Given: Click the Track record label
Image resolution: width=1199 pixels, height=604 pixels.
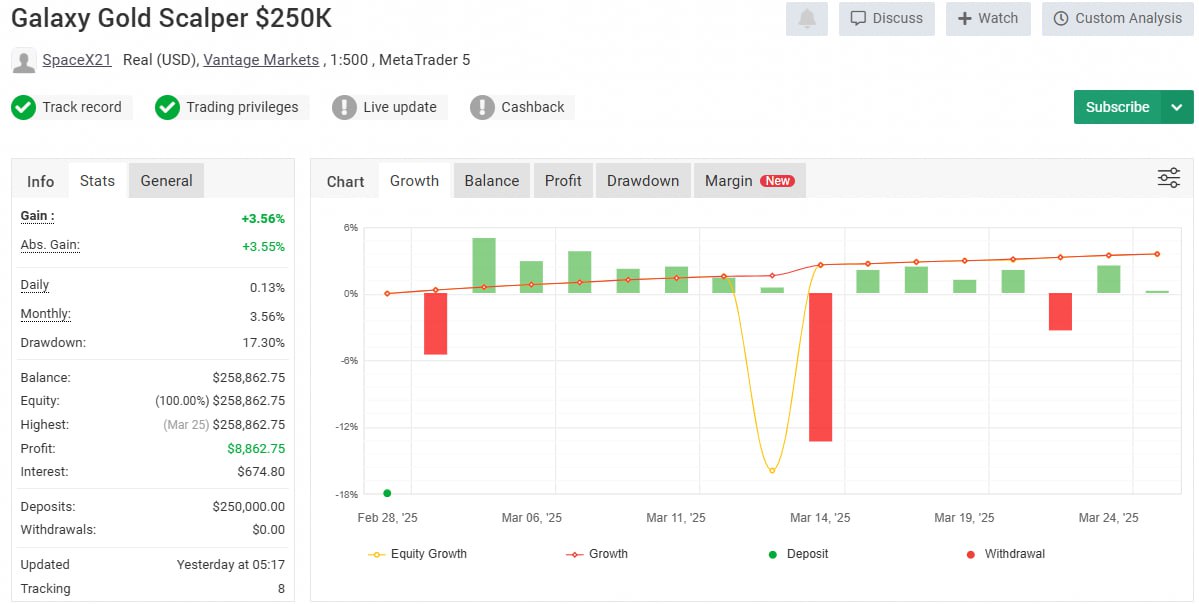Looking at the screenshot, I should point(82,107).
